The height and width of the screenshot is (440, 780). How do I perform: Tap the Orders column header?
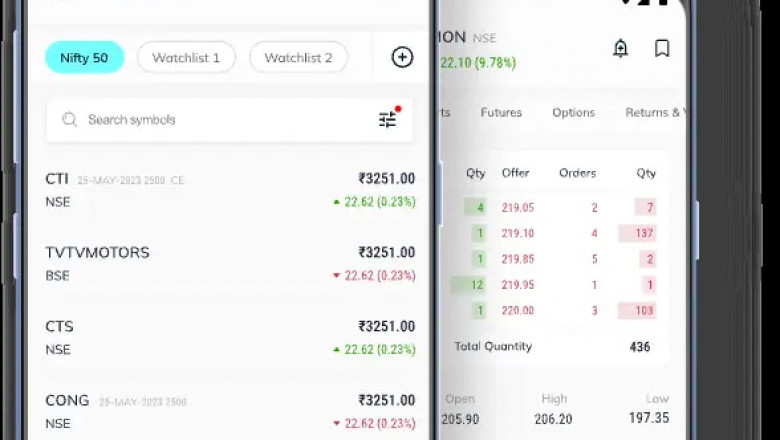pos(578,173)
